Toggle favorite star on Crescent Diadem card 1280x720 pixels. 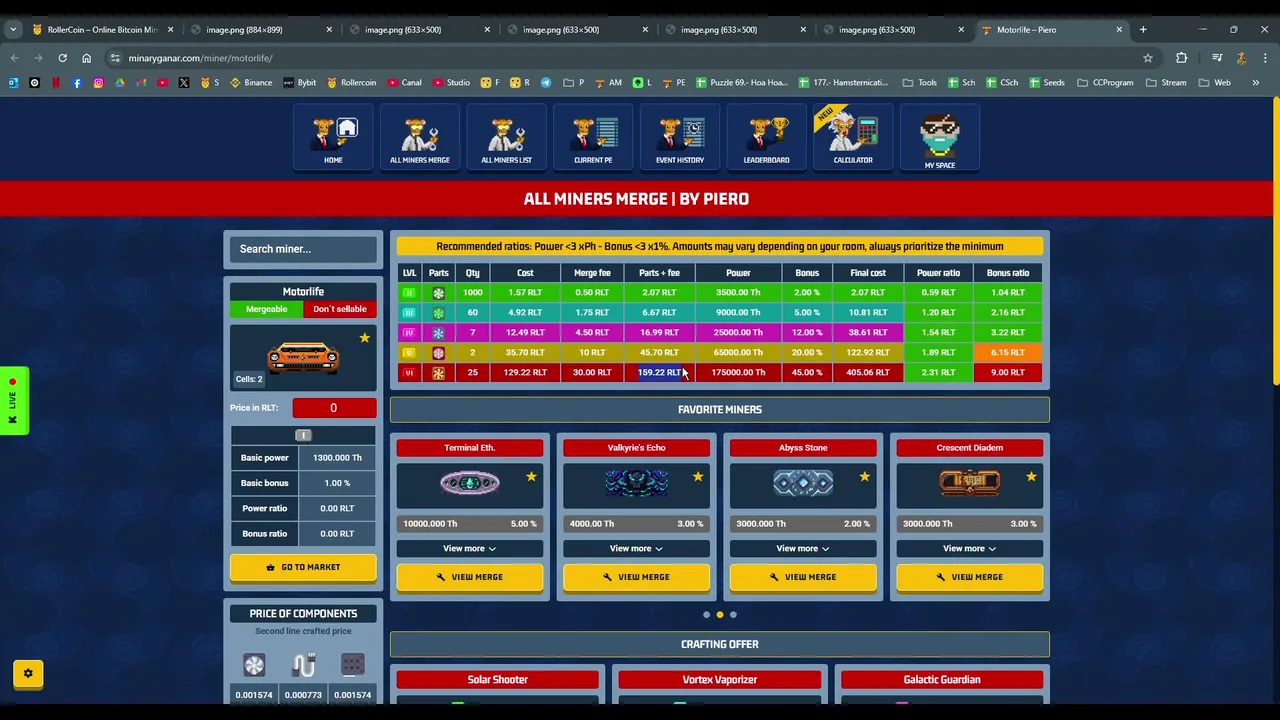[x=1031, y=477]
